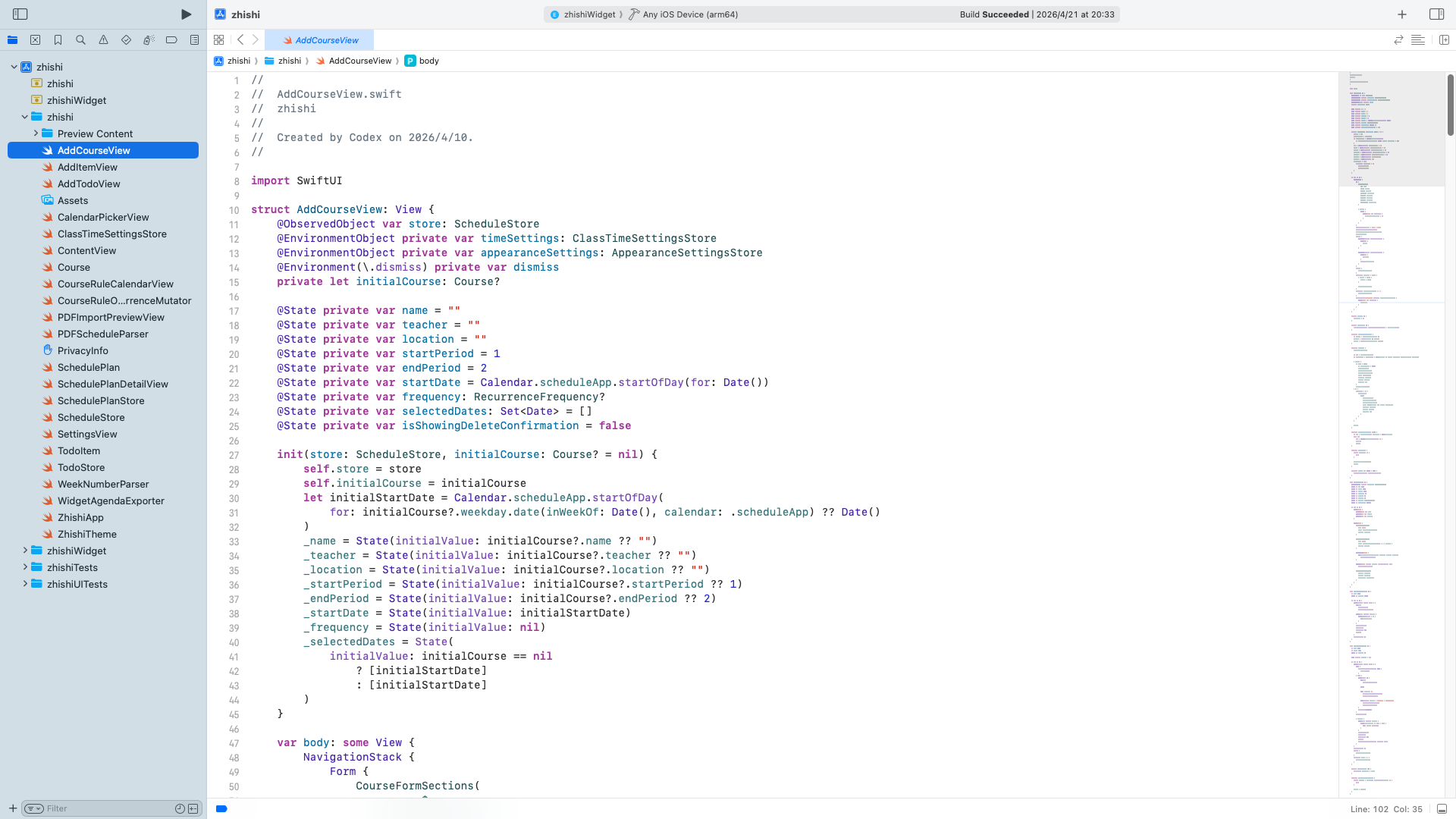Open the Test navigator diamond icon
The height and width of the screenshot is (819, 1456).
[127, 40]
